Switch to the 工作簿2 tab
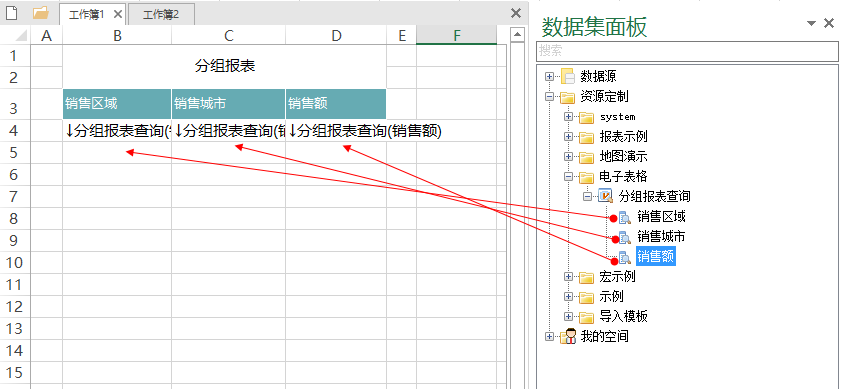 click(x=161, y=15)
